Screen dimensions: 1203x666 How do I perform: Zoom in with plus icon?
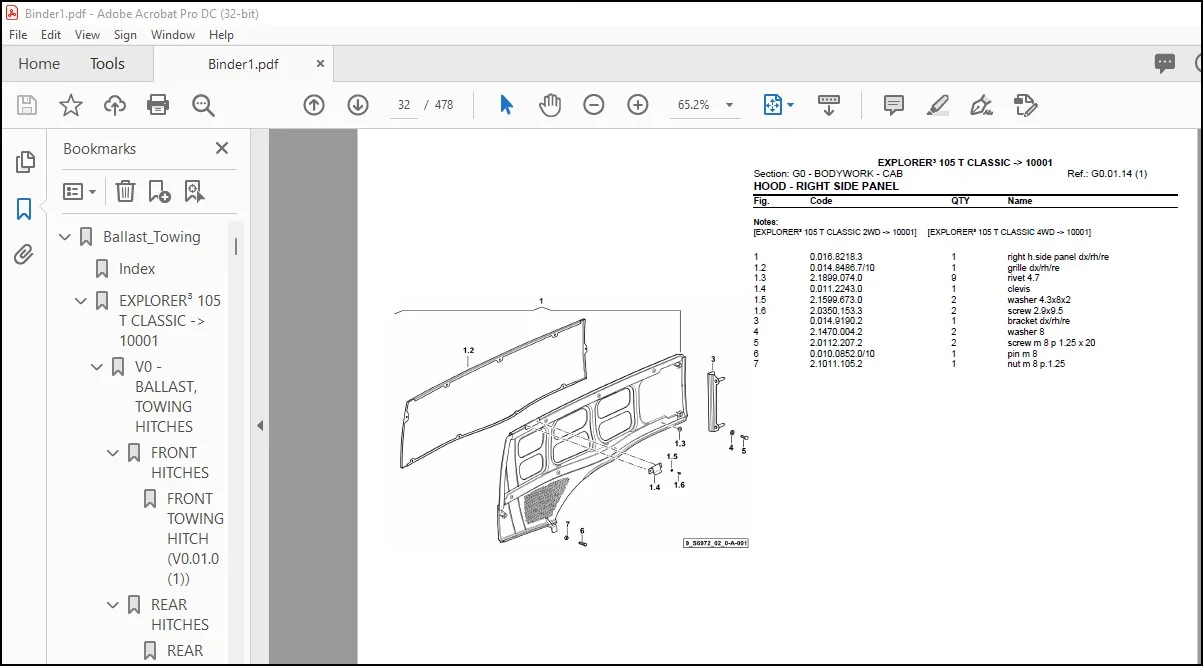point(638,105)
